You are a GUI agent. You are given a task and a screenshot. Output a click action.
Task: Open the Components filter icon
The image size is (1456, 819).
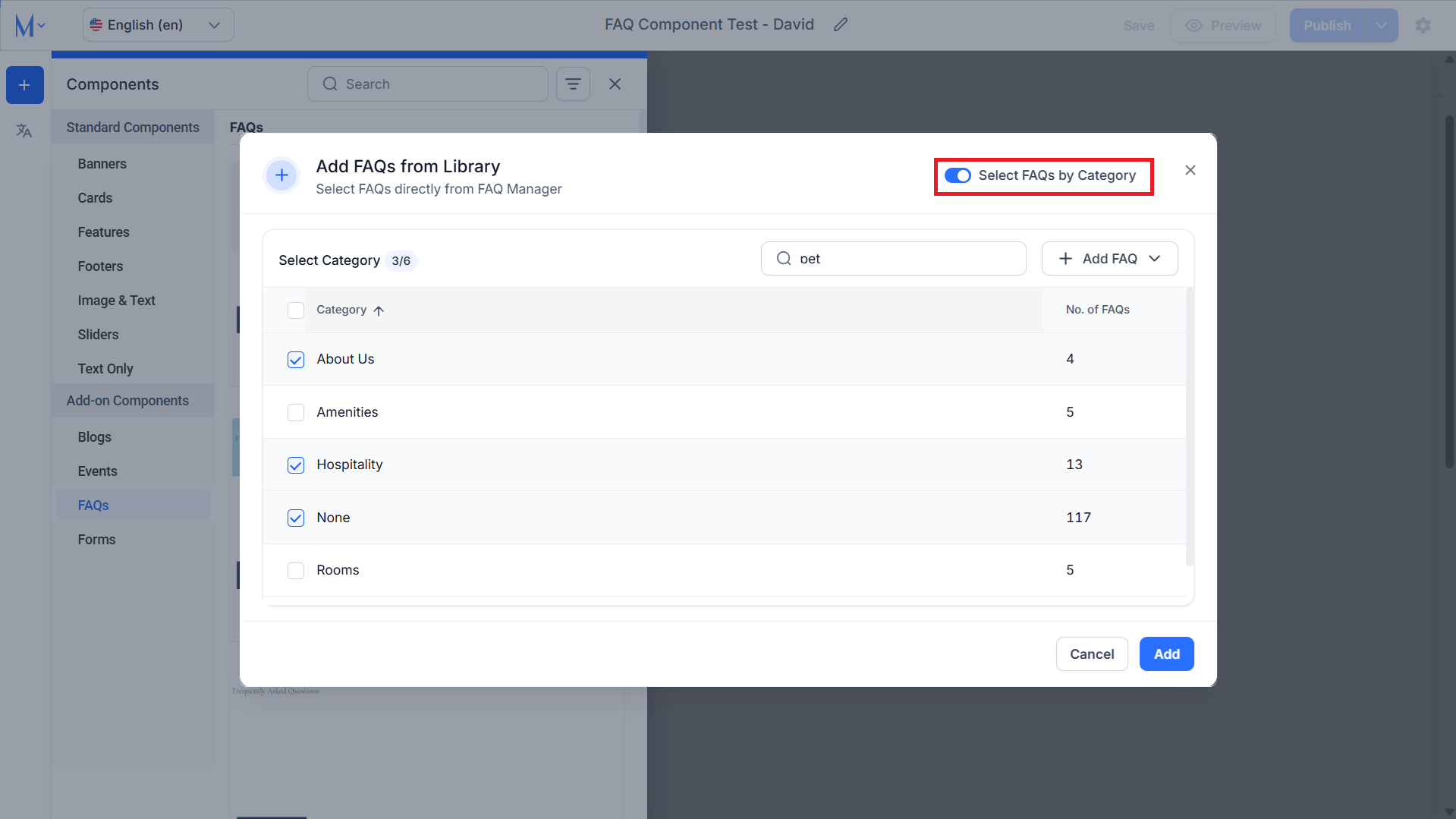574,84
